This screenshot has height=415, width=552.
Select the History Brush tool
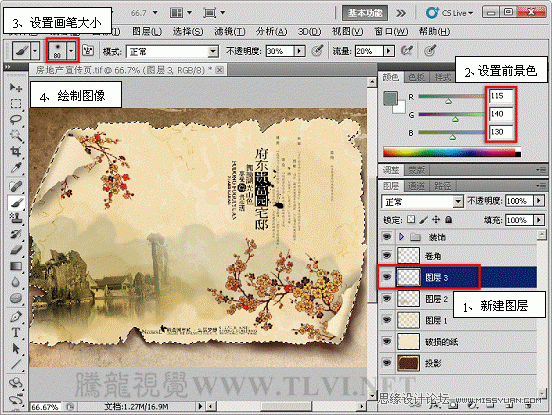15,234
